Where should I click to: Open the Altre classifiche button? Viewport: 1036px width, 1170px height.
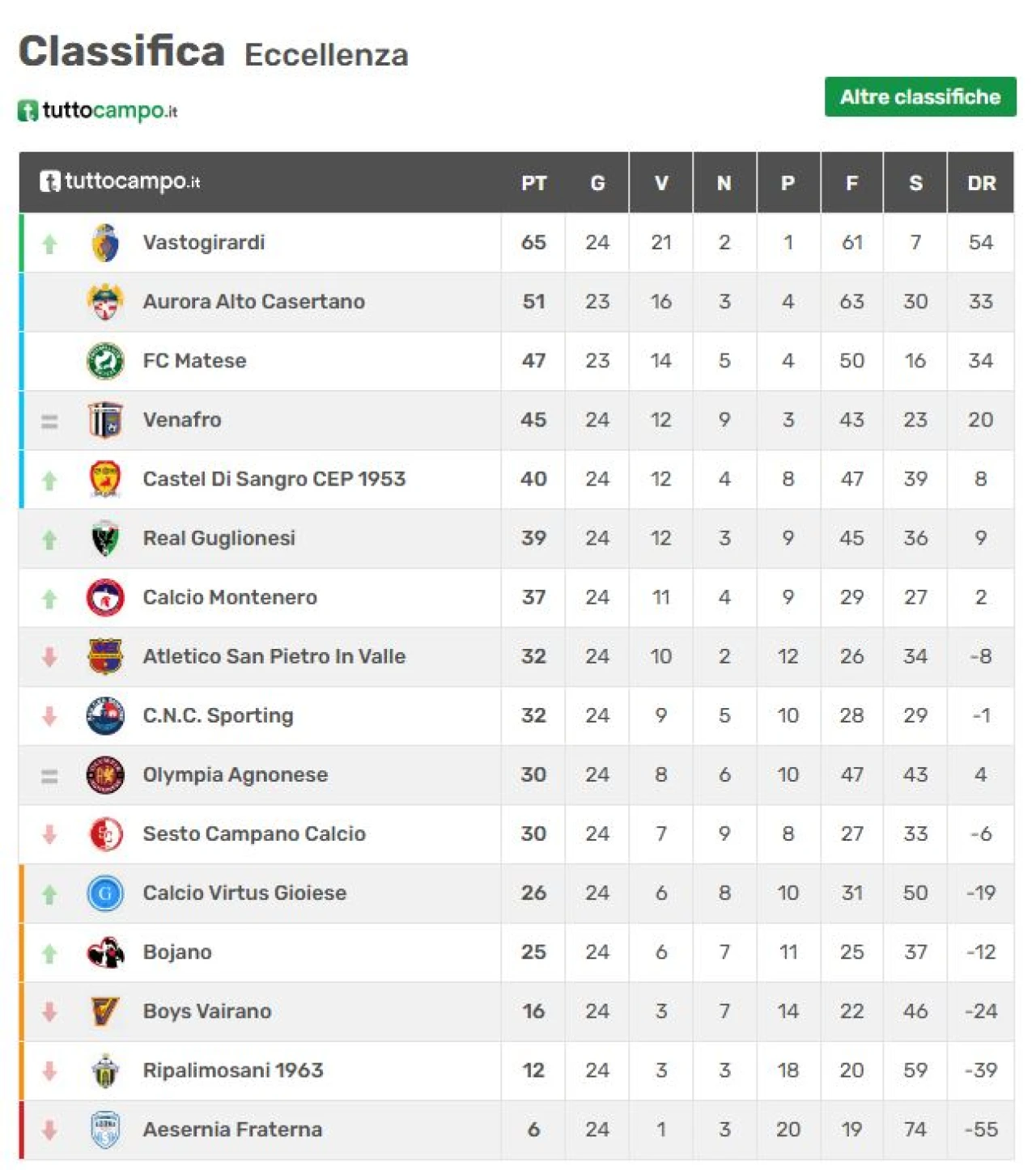[x=920, y=97]
